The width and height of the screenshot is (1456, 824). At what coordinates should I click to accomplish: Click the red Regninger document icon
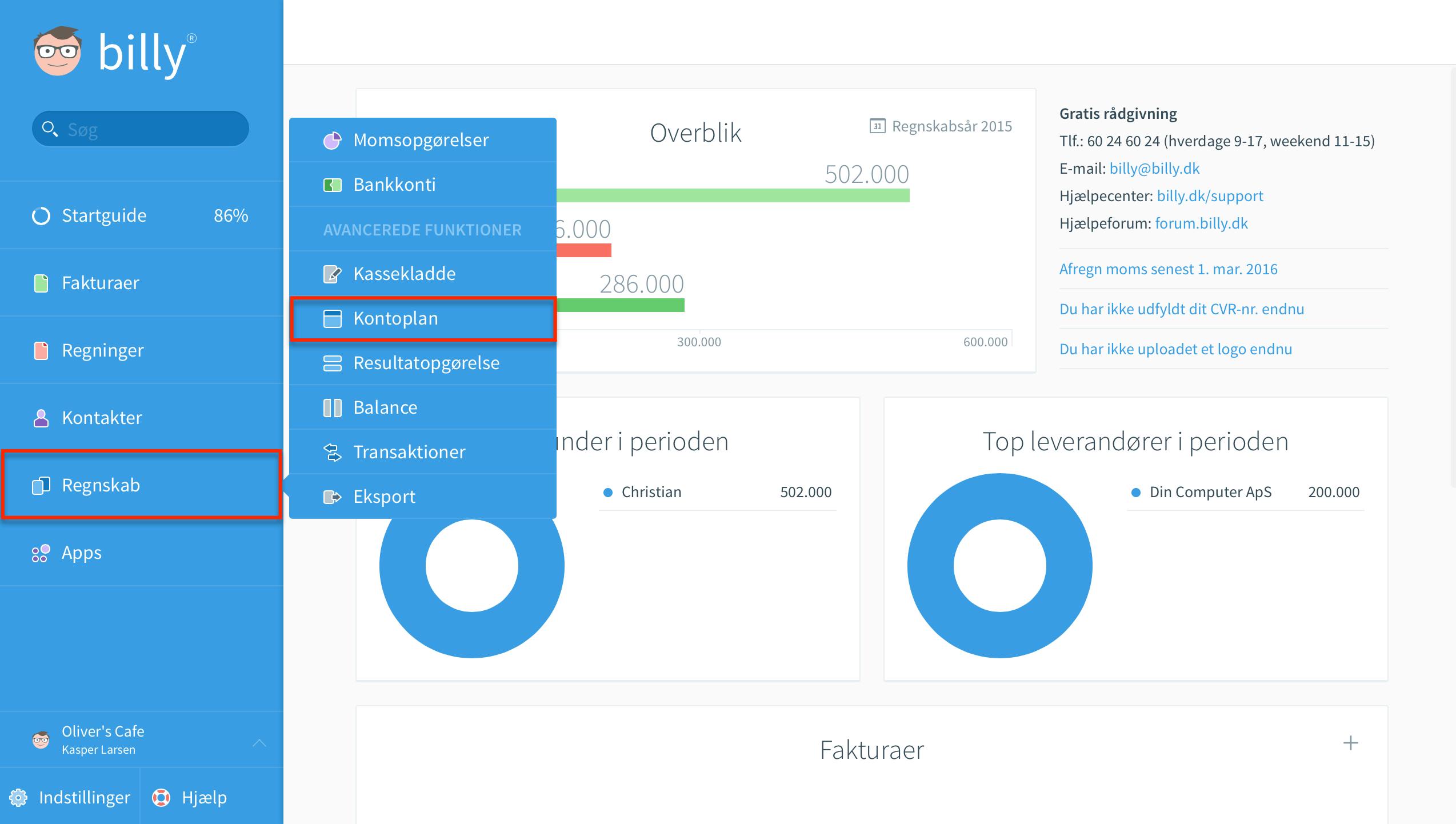(41, 350)
